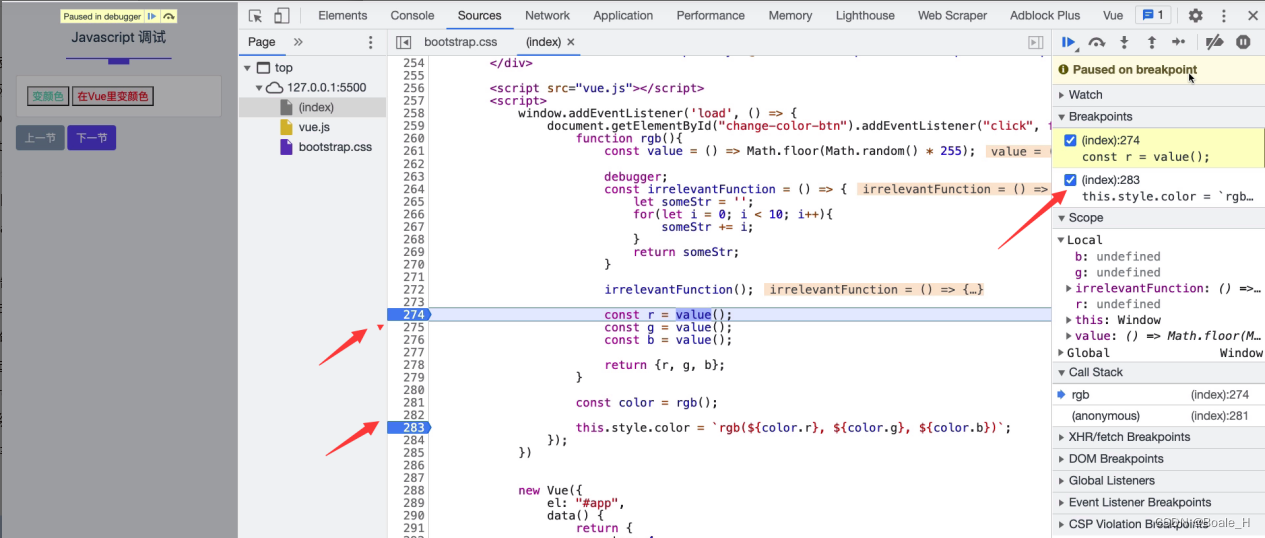Expand irrelevantFunction scope variable
1265x538 pixels.
pyautogui.click(x=1070, y=288)
